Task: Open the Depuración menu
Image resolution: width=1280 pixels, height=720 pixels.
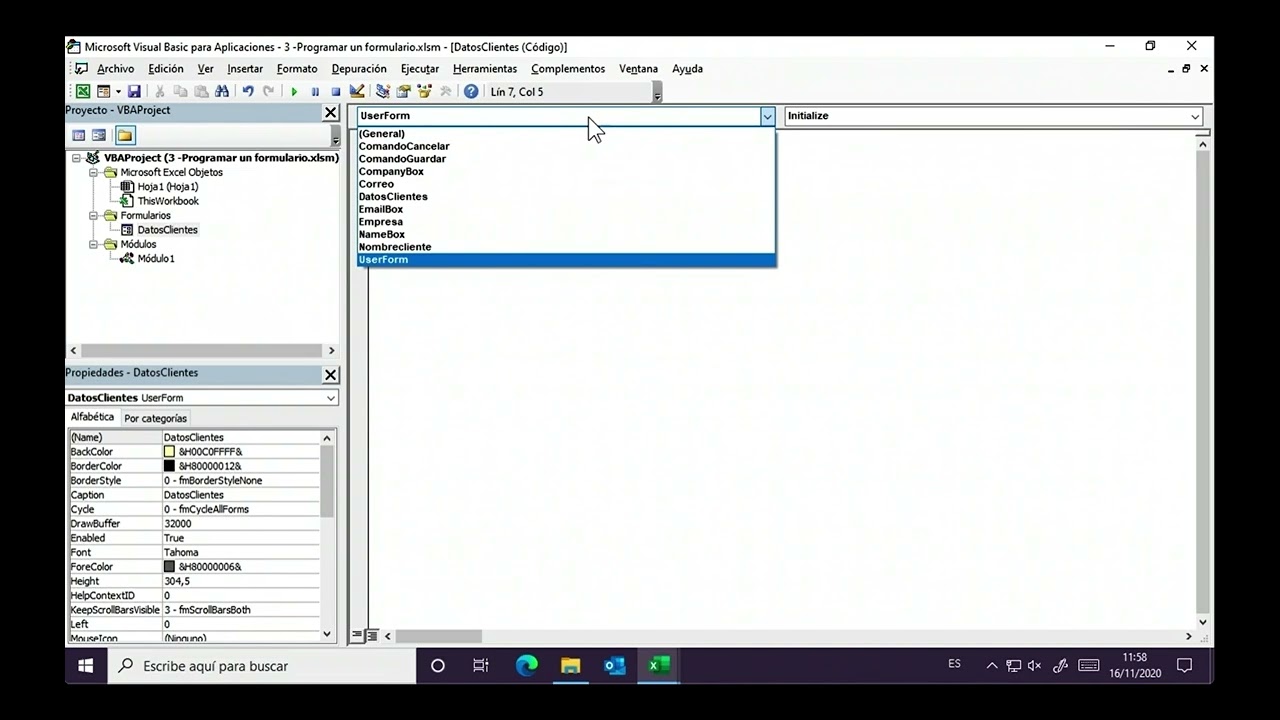Action: tap(359, 69)
